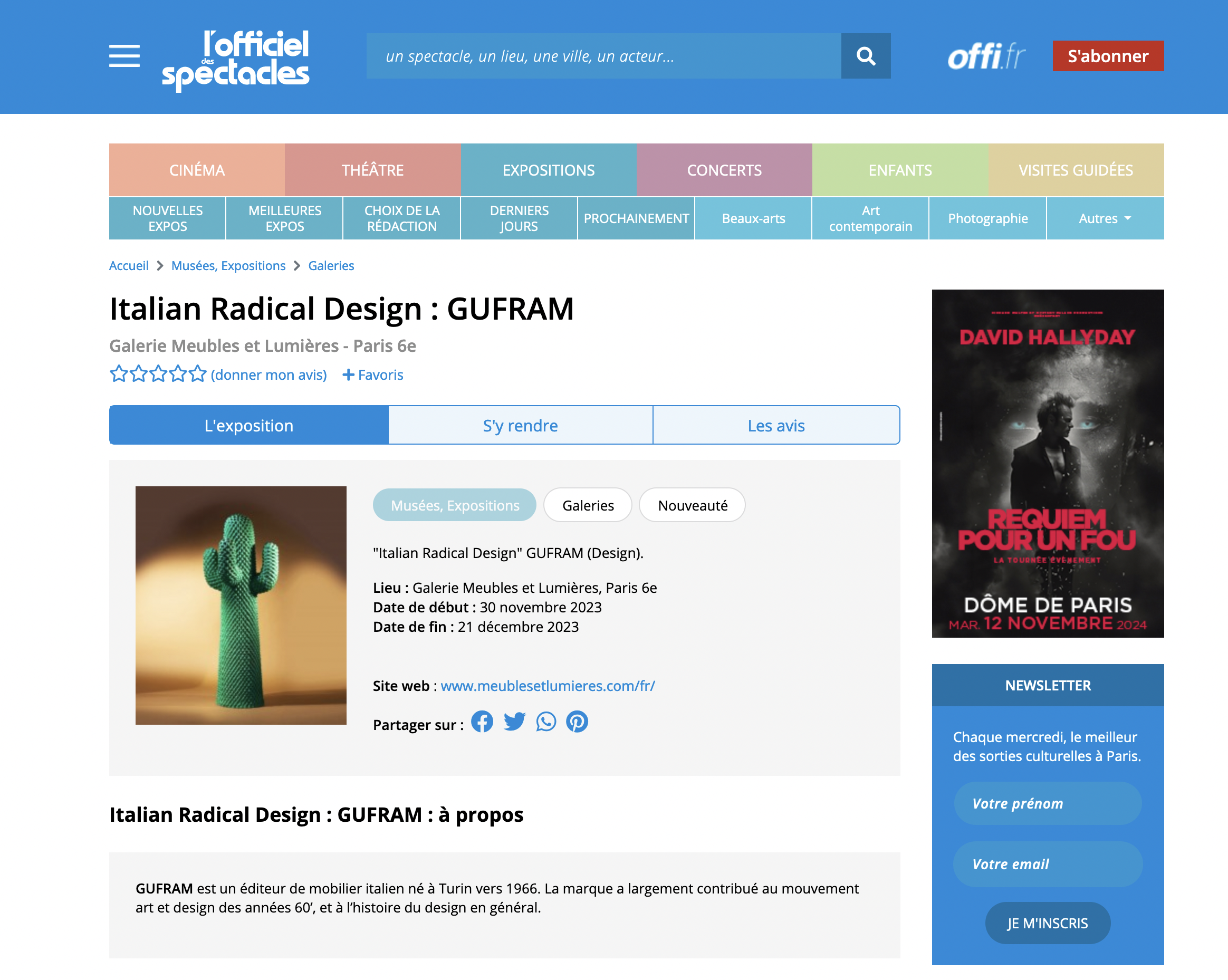Share on Pinterest icon
This screenshot has height=980, width=1228.
tap(577, 722)
